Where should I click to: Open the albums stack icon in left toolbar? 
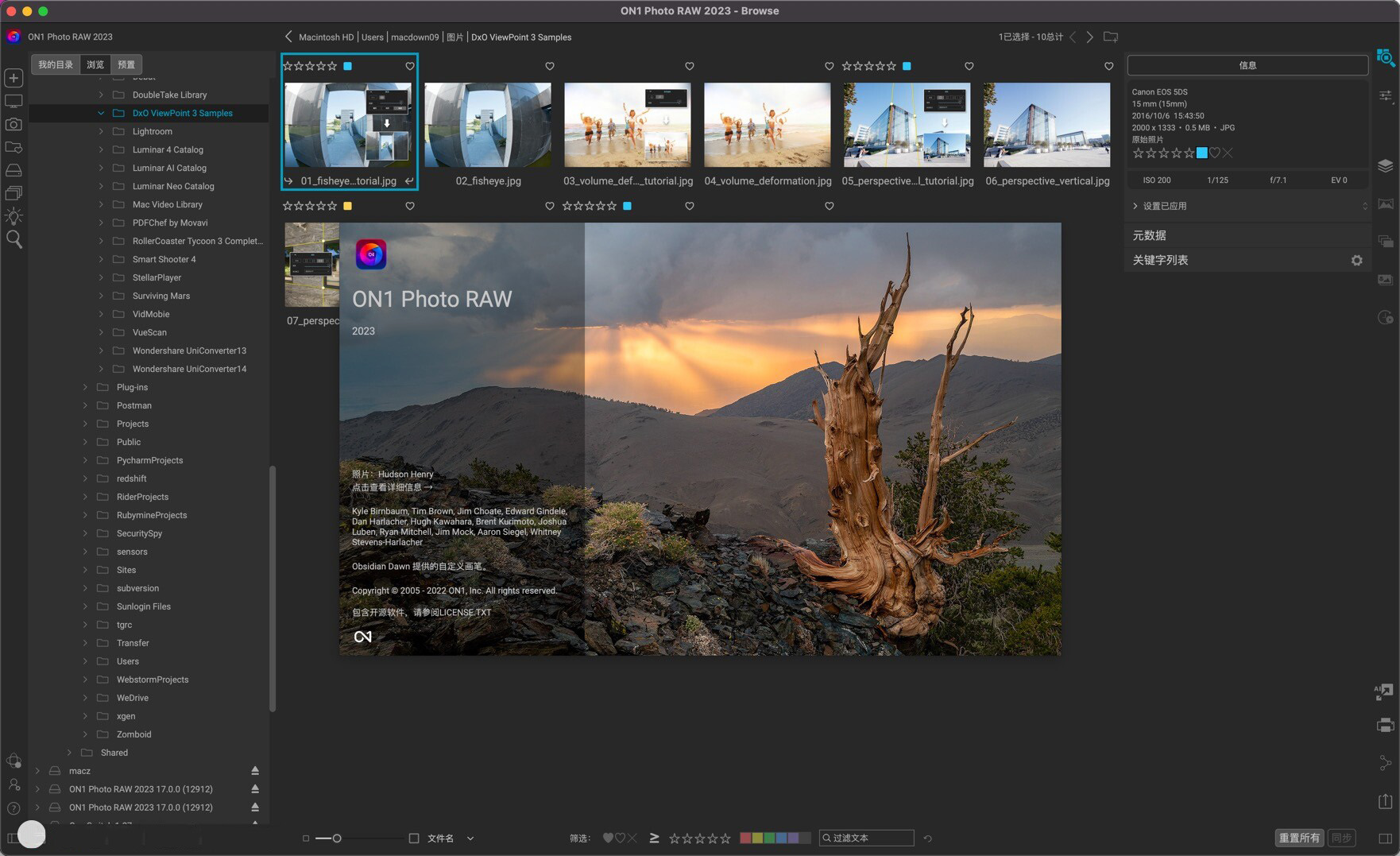(x=14, y=193)
